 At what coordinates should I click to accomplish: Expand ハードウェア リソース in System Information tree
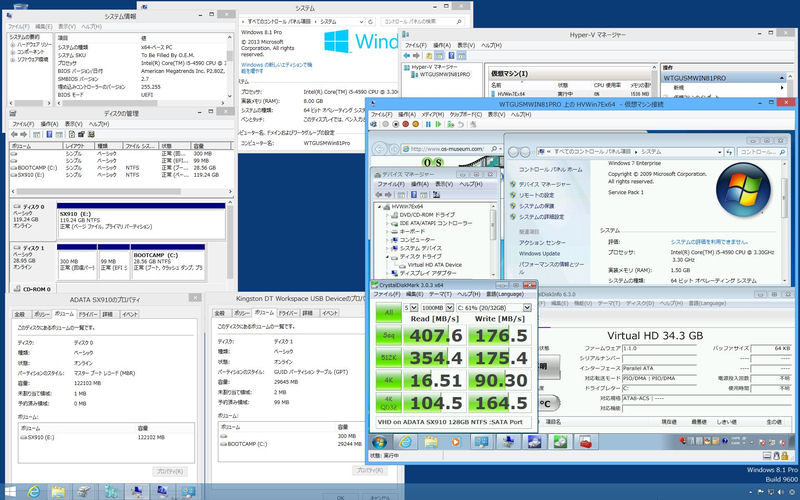pos(13,45)
